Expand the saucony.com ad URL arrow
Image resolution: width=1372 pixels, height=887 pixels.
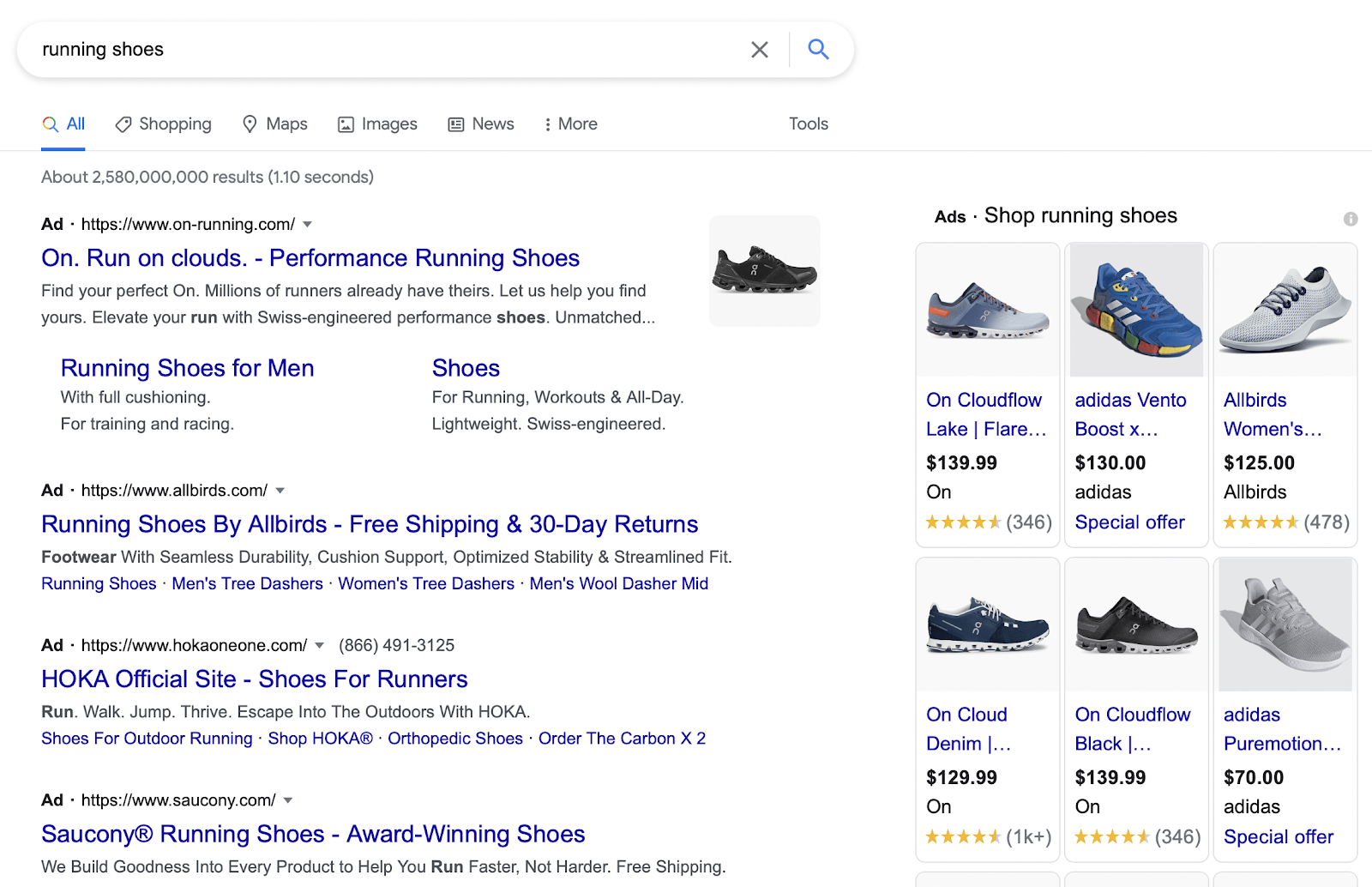[x=288, y=800]
